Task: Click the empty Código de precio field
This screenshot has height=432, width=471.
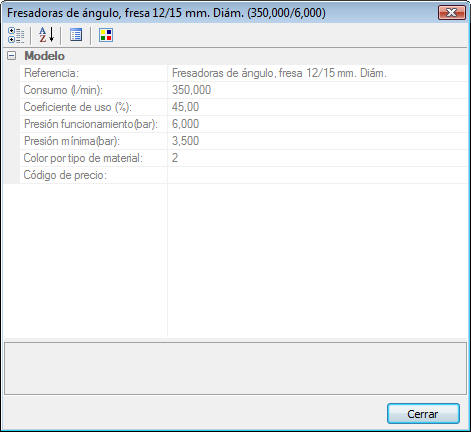Action: click(x=317, y=175)
